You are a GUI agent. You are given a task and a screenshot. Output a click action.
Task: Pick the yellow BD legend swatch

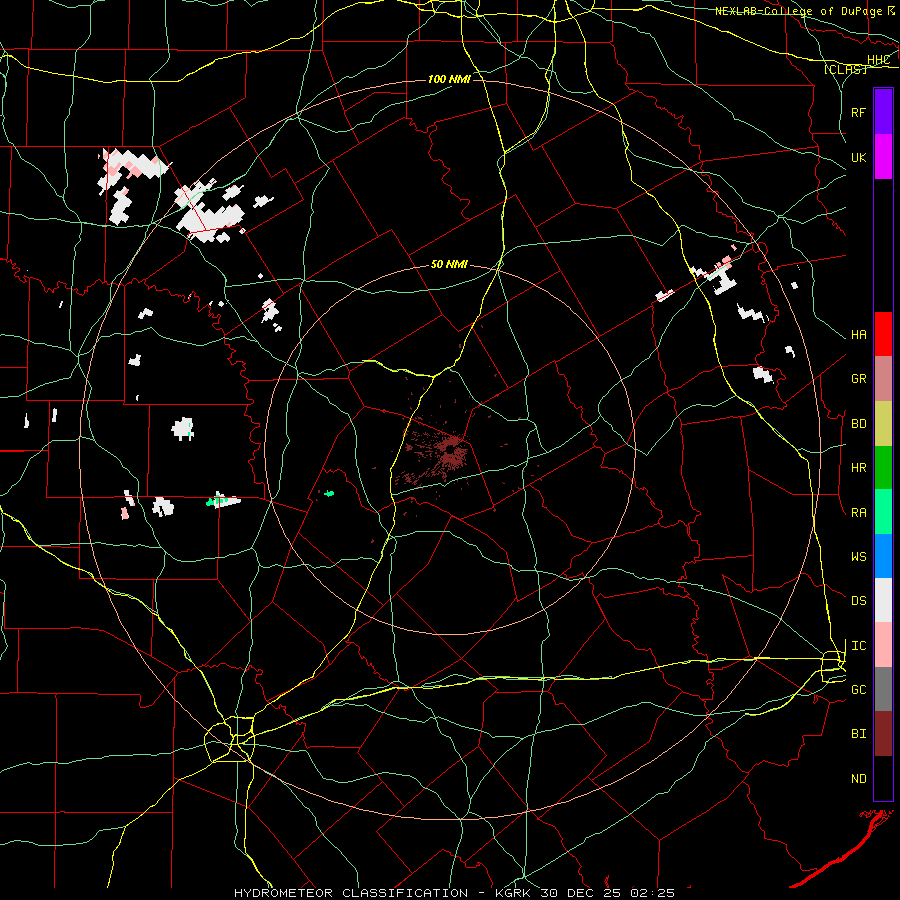tap(883, 424)
